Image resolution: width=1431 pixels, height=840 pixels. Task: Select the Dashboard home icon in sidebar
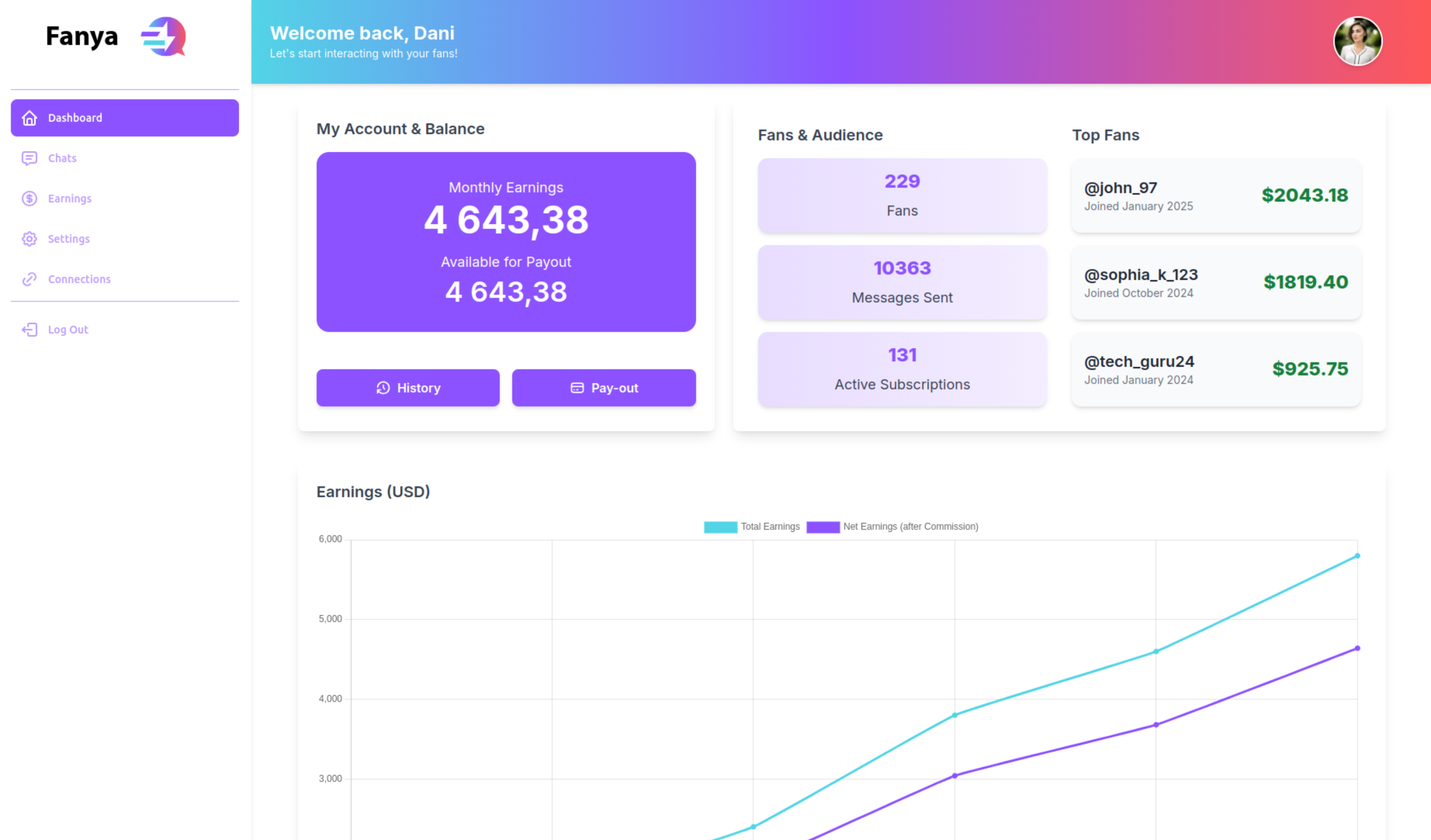click(x=29, y=118)
